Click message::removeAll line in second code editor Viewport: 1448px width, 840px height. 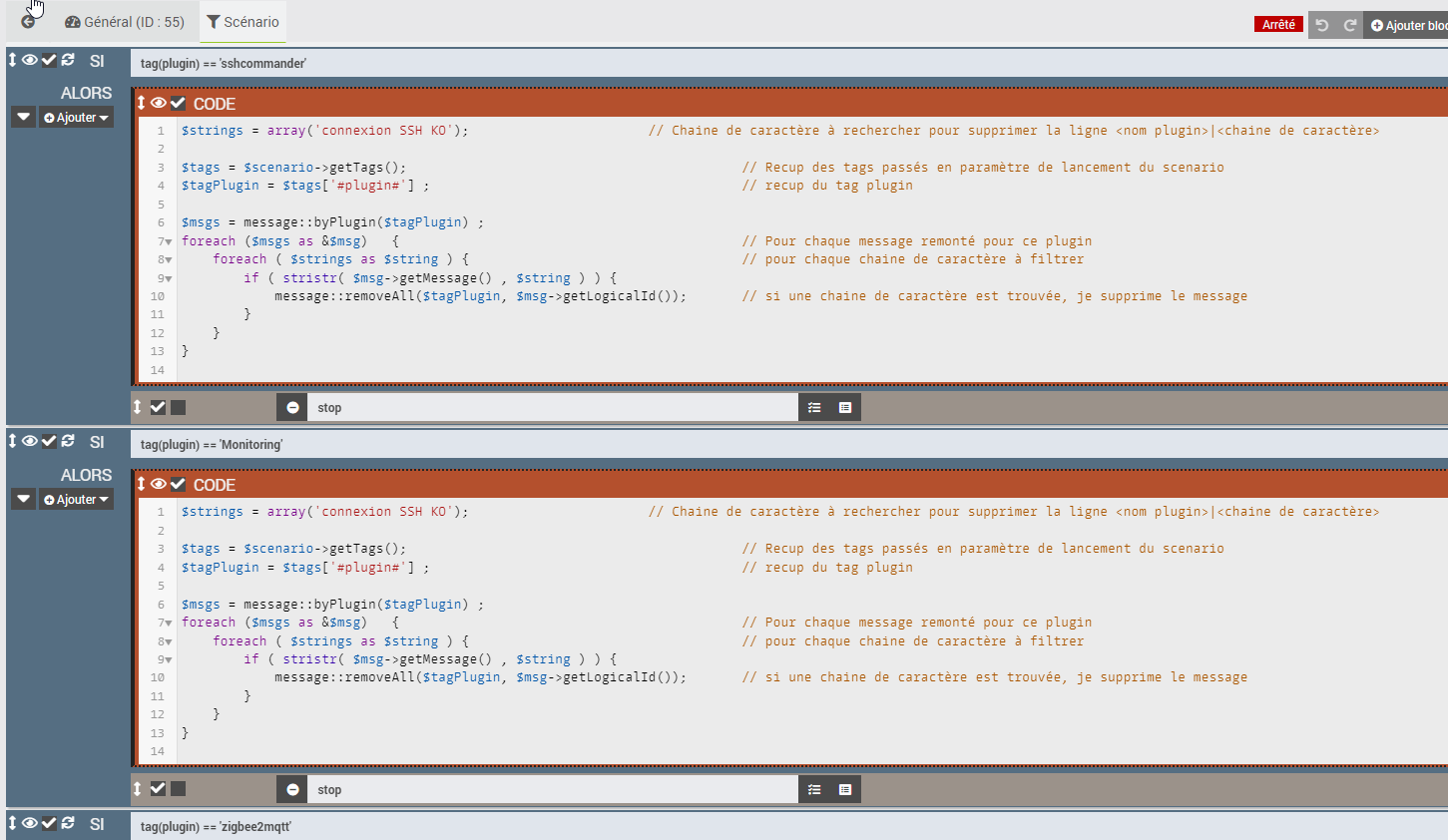pos(481,677)
